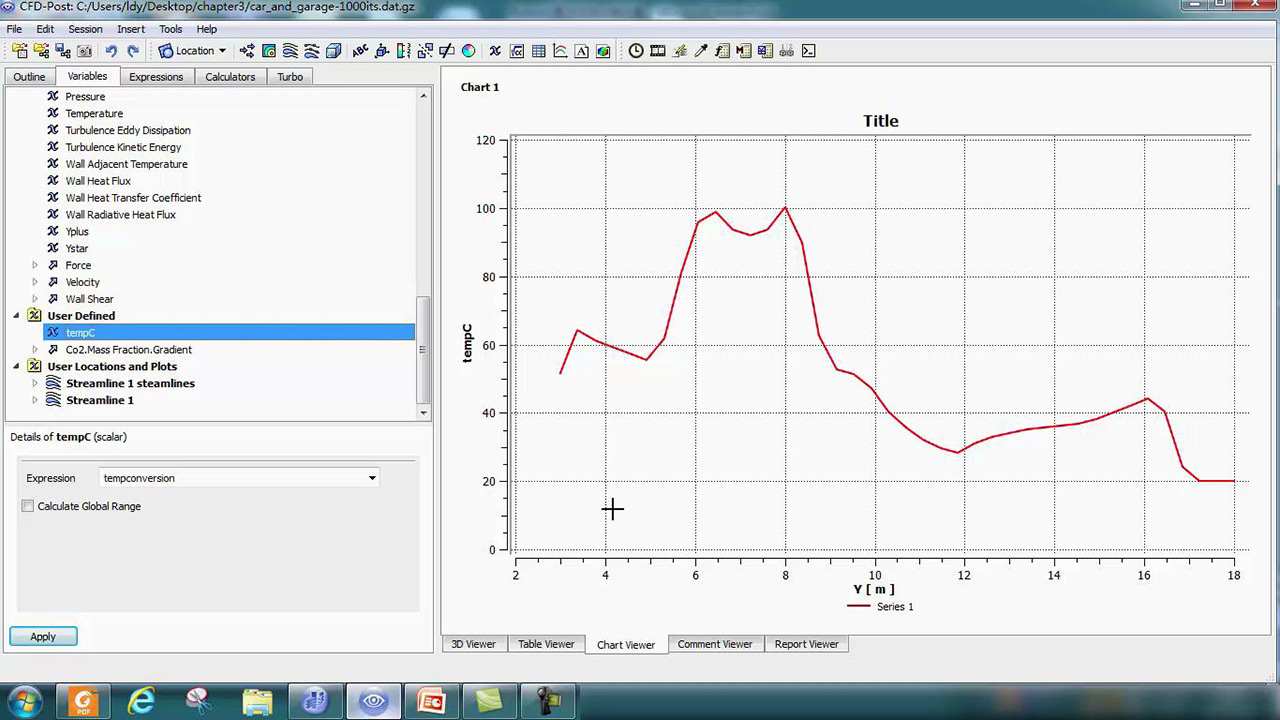Open the Mesh Calculator icon

pyautogui.click(x=765, y=51)
